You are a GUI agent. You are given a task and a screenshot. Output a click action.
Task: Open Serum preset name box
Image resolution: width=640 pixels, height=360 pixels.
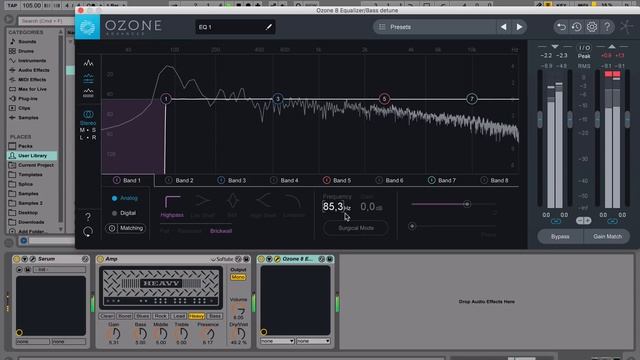pos(60,270)
